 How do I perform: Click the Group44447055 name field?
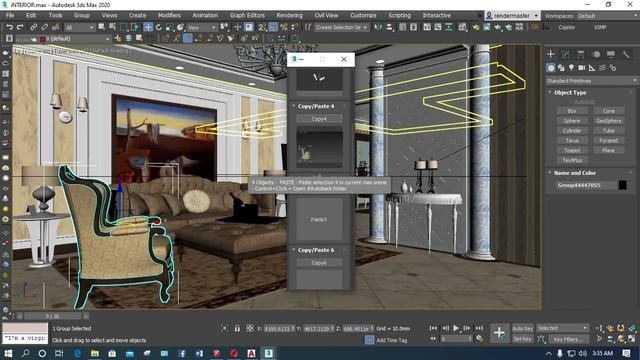coord(586,185)
